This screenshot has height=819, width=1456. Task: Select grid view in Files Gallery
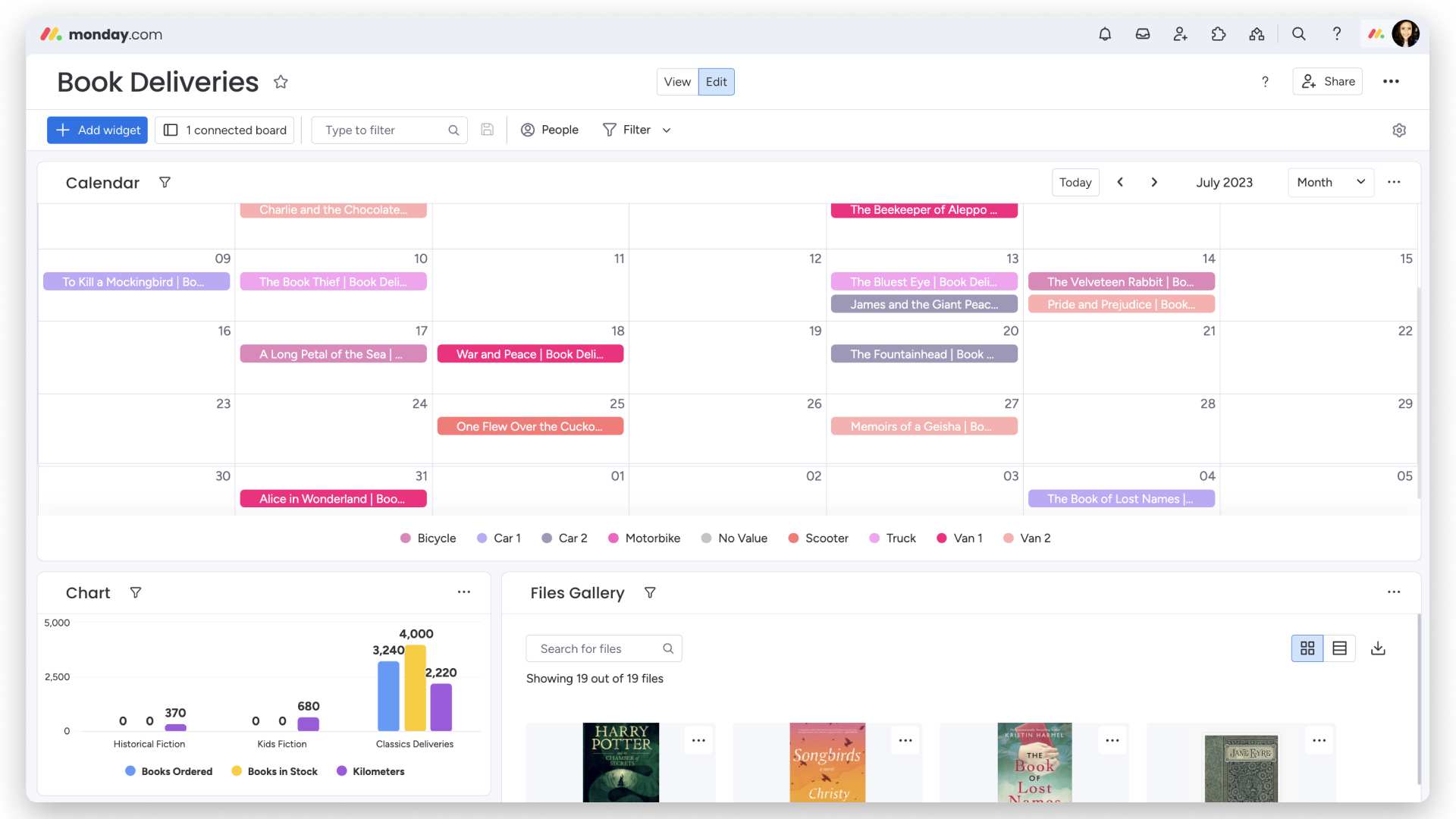(1307, 648)
